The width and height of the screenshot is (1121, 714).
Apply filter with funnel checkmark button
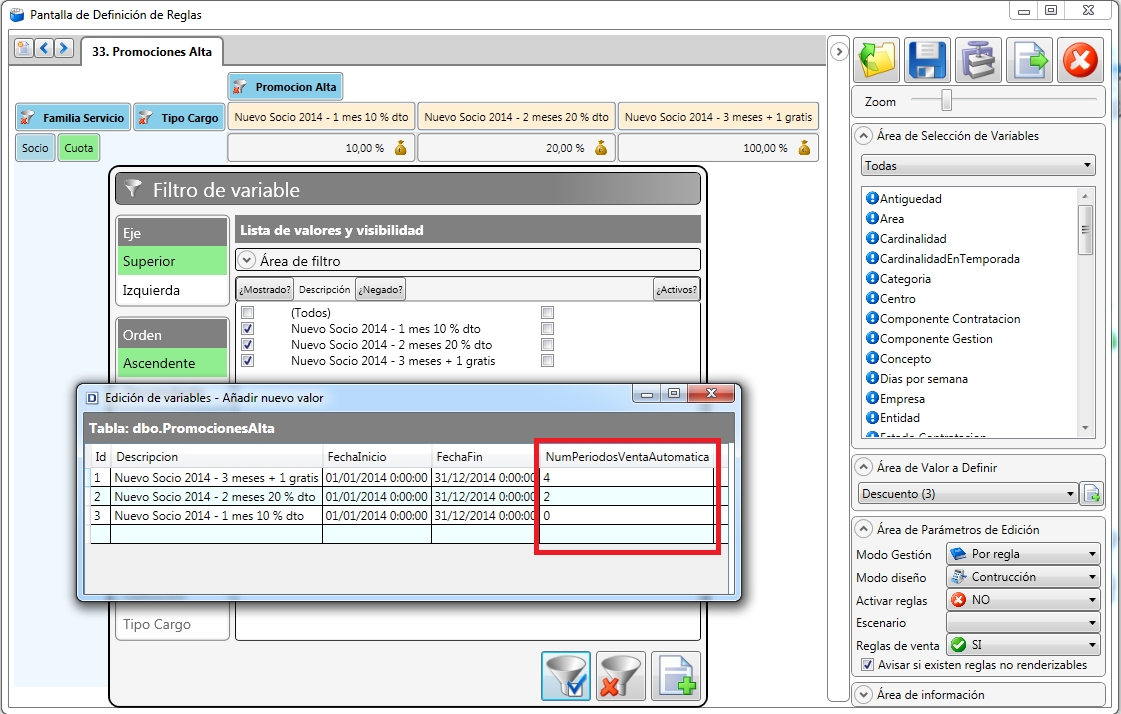point(566,675)
